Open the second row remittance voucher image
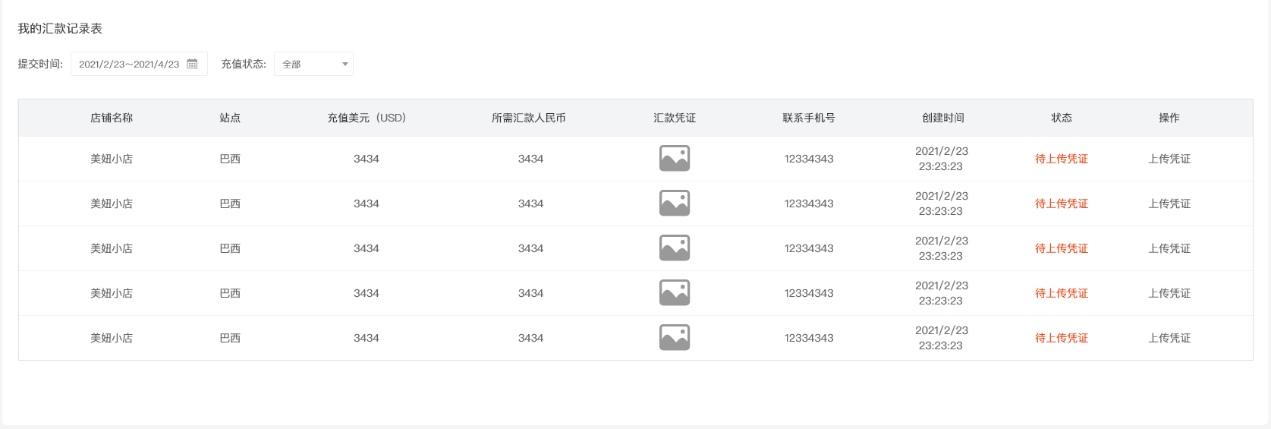The width and height of the screenshot is (1271, 429). [x=674, y=203]
